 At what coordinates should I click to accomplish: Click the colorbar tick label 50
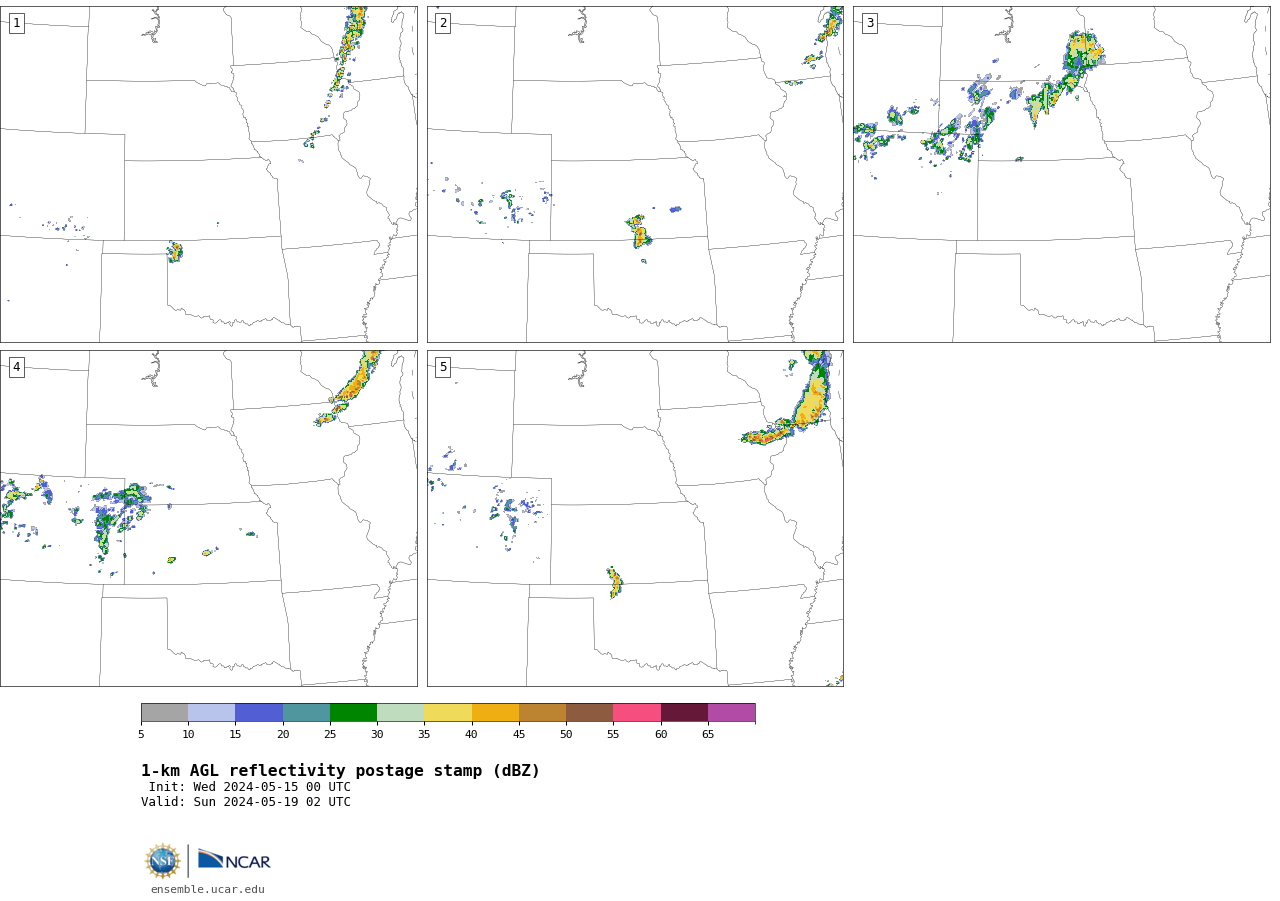tap(566, 735)
